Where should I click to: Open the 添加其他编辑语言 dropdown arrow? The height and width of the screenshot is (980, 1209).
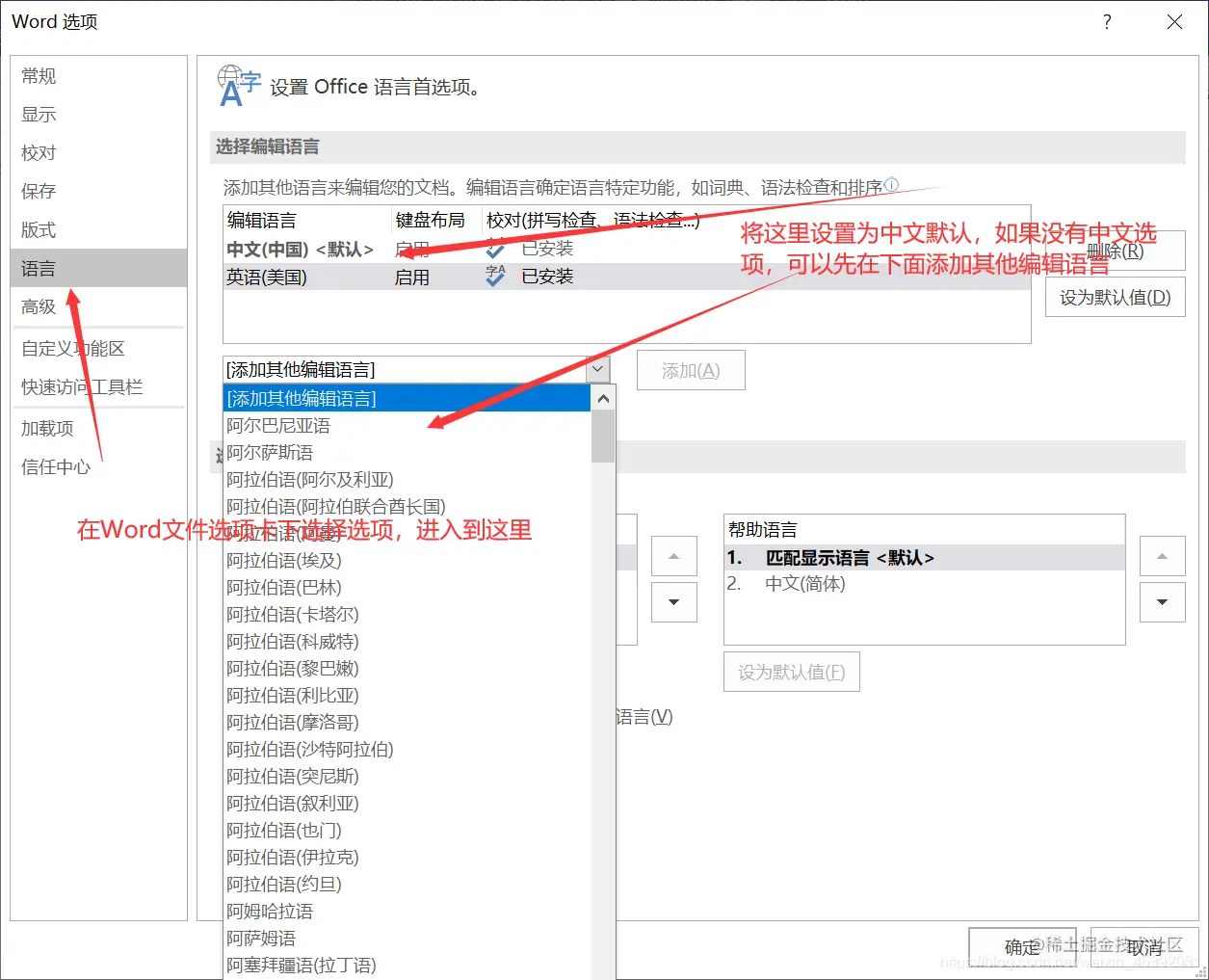597,369
